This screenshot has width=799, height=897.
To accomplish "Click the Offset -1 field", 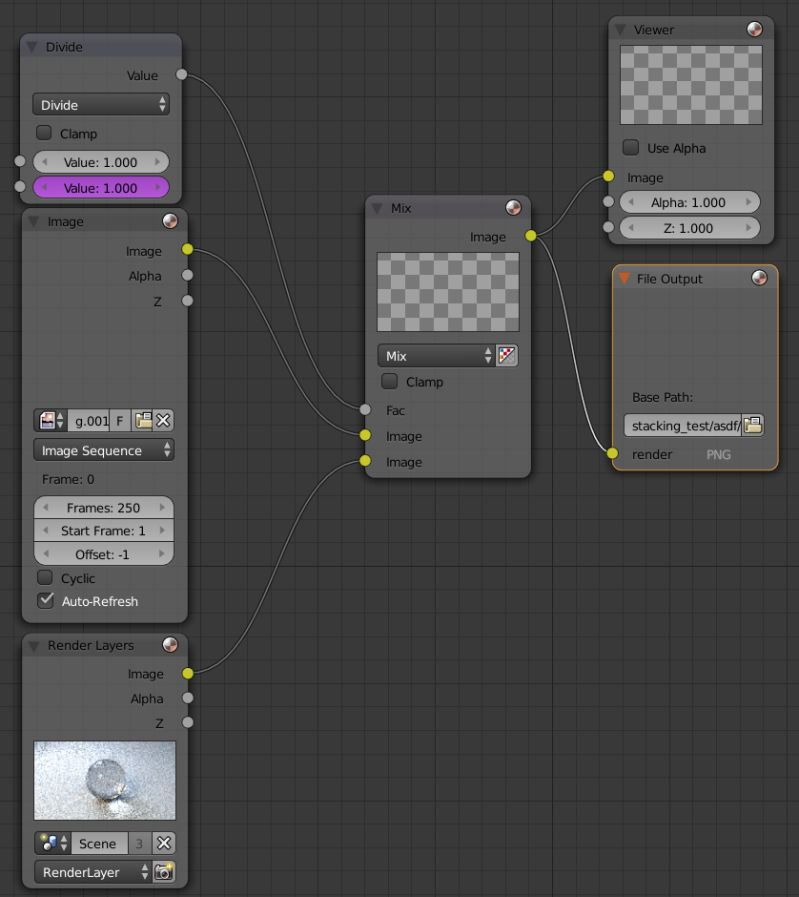I will [104, 554].
